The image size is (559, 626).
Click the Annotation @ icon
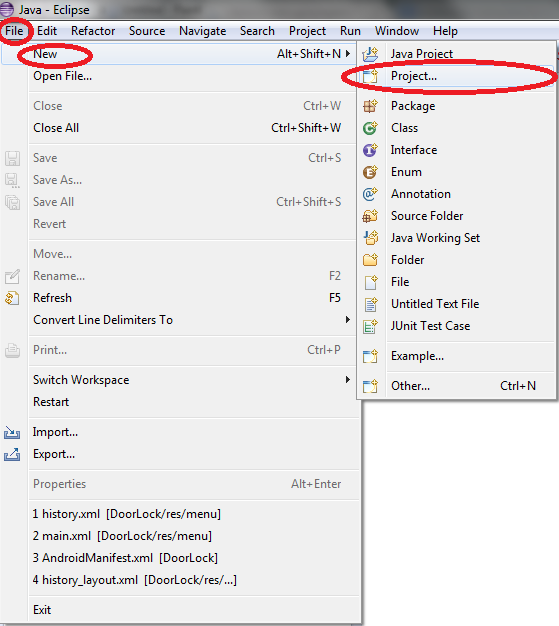click(x=370, y=194)
